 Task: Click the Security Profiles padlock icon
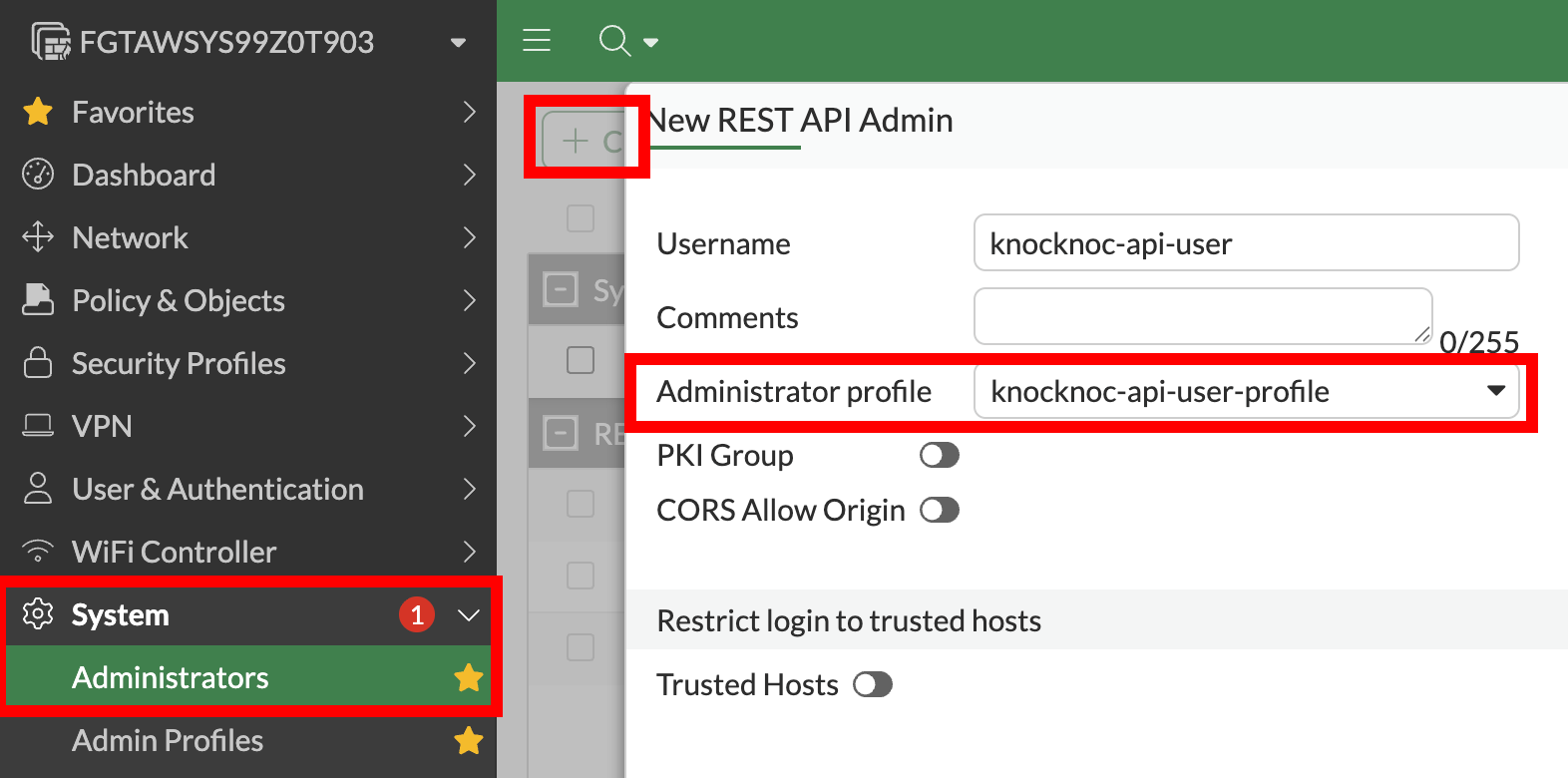(x=38, y=363)
